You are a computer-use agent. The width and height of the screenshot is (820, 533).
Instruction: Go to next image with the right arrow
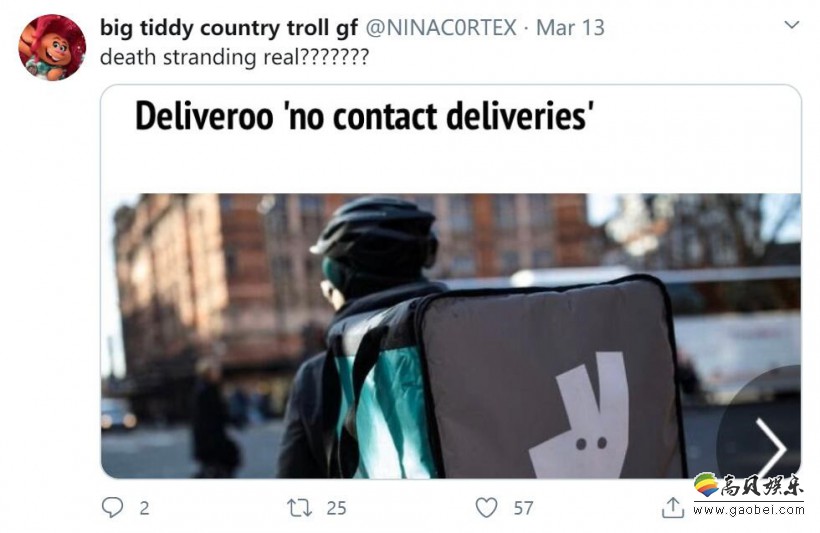[x=771, y=449]
